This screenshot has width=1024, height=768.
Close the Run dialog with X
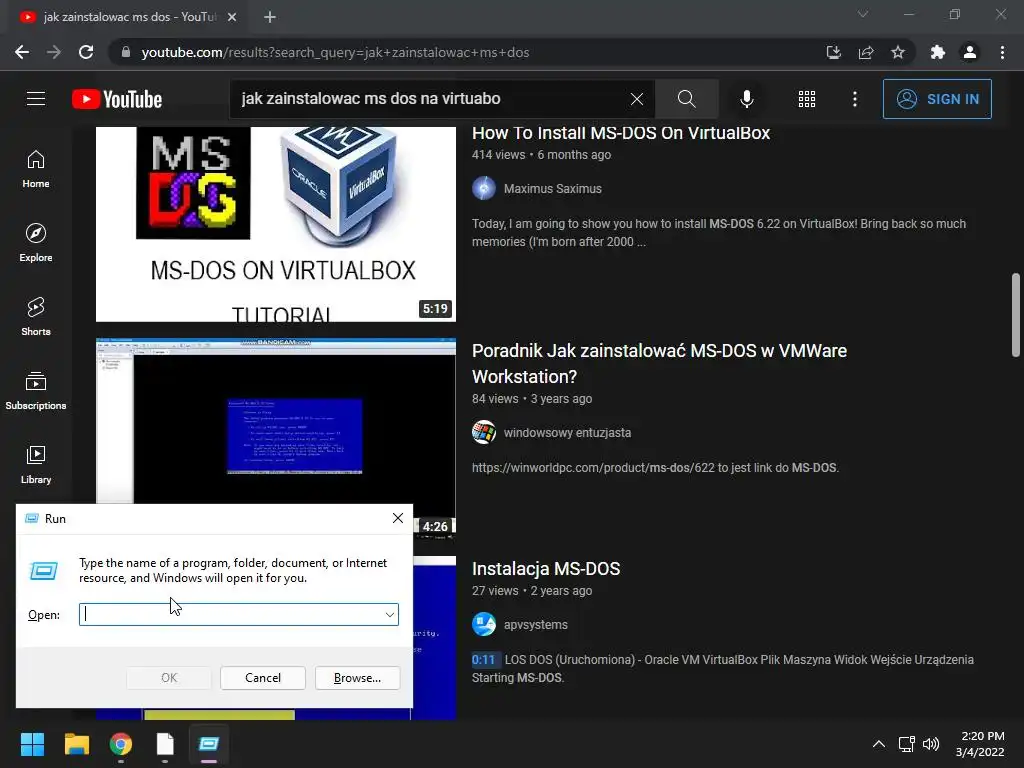coord(398,518)
